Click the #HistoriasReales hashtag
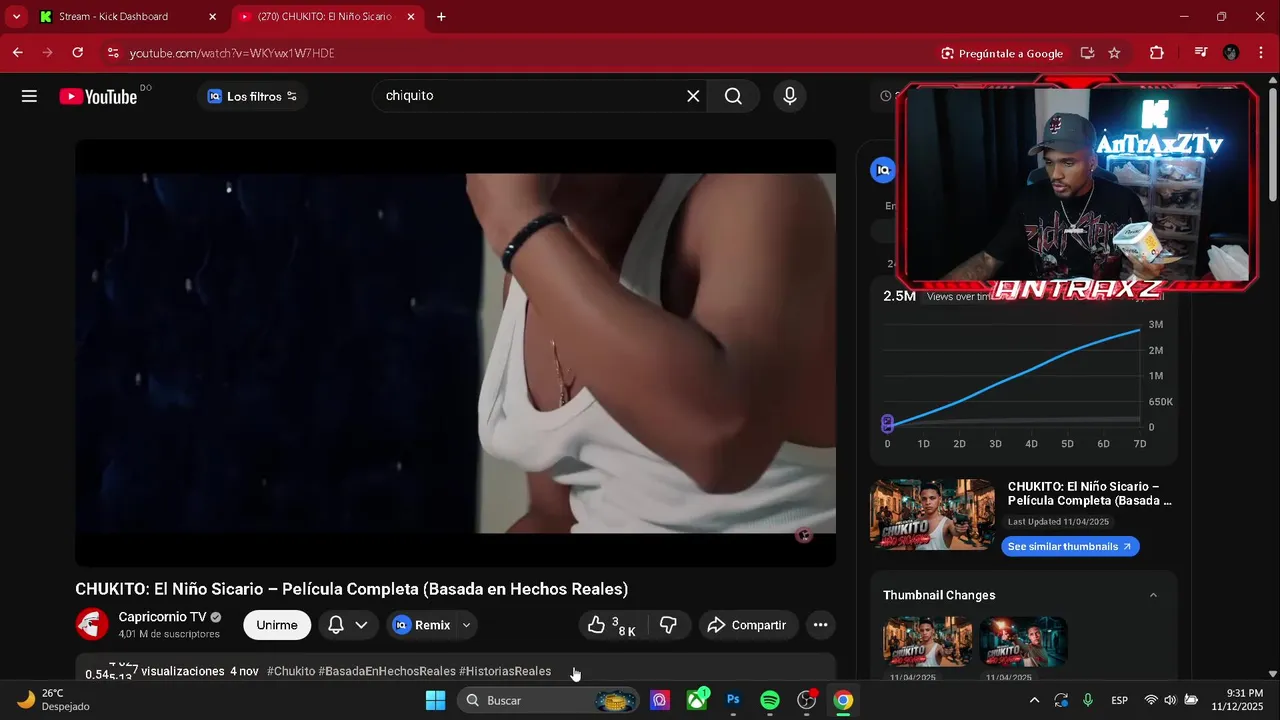This screenshot has height=720, width=1280. click(505, 671)
